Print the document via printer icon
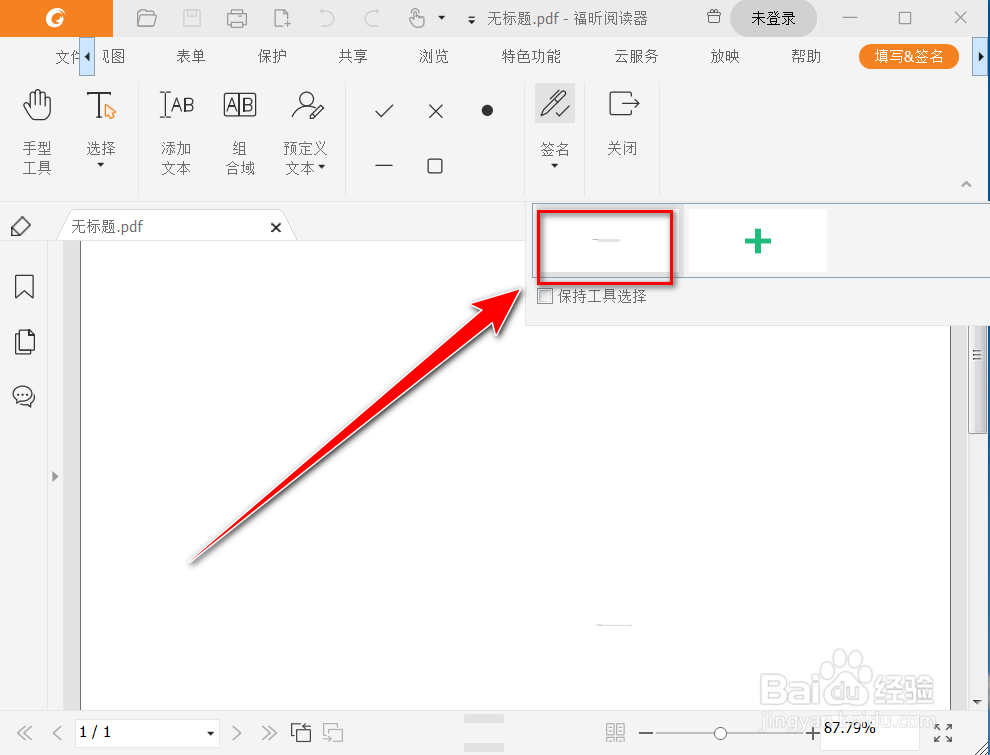 [237, 18]
